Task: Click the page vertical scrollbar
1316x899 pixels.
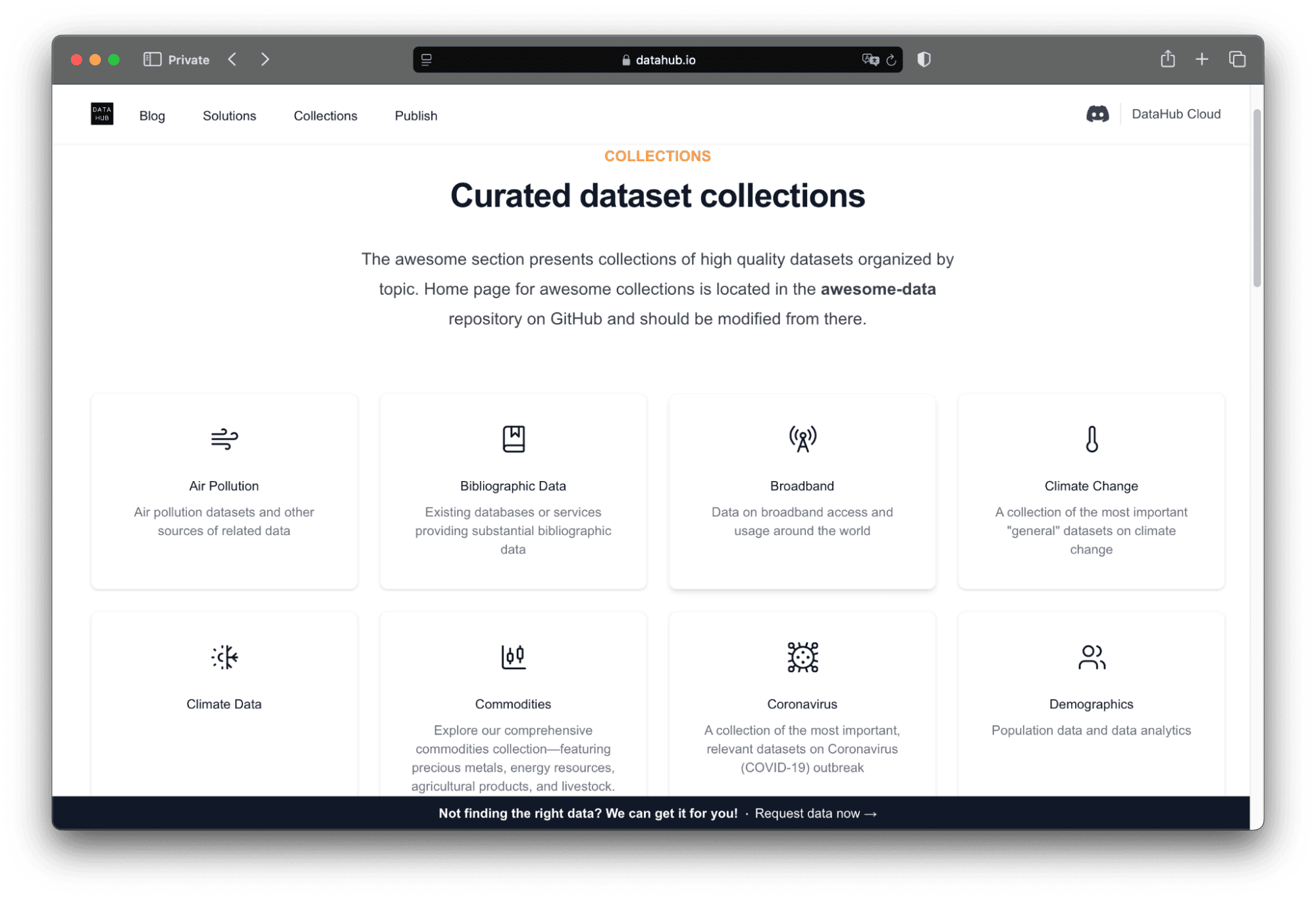Action: coord(1256,197)
